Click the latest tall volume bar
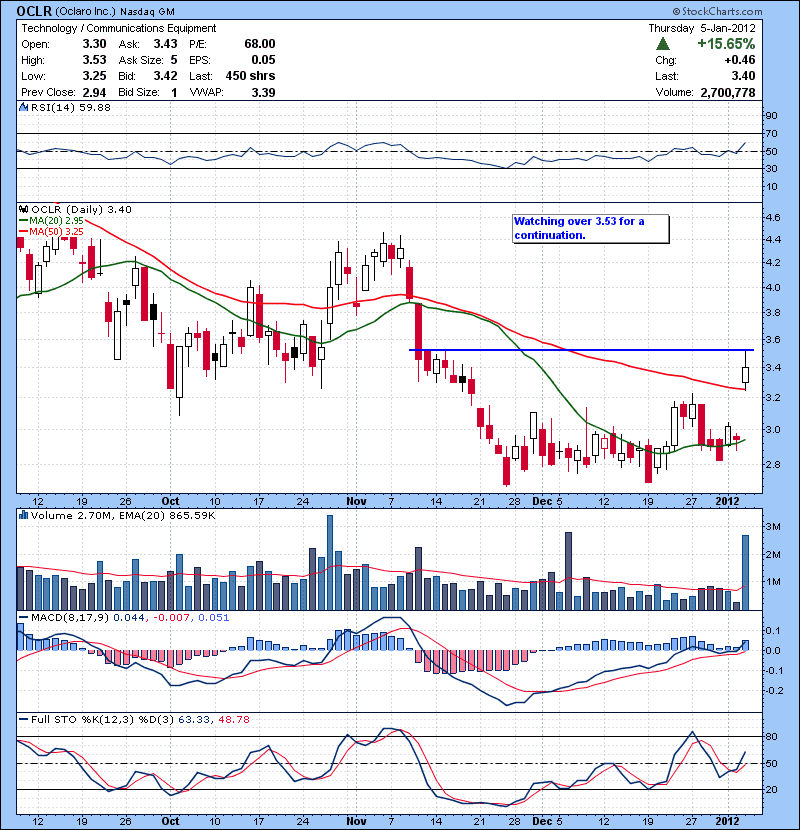Screen dimensions: 800x830 [x=745, y=573]
